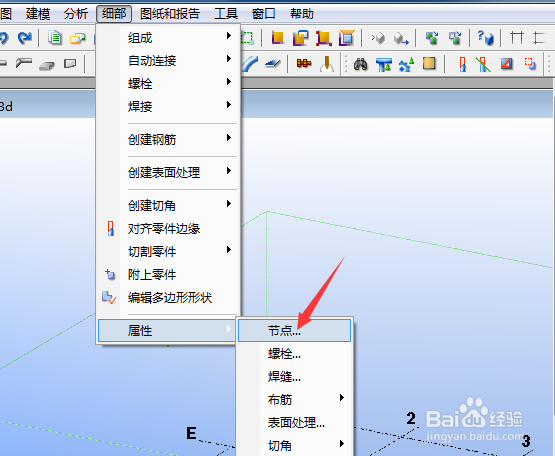The image size is (555, 456).
Task: Choose 编辑多边形形状 from the menu
Action: 168,297
